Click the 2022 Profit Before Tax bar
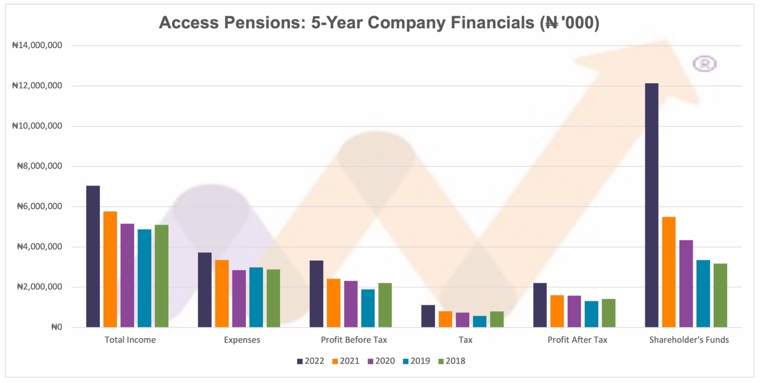Screen dimensions: 760x383 click(x=317, y=294)
